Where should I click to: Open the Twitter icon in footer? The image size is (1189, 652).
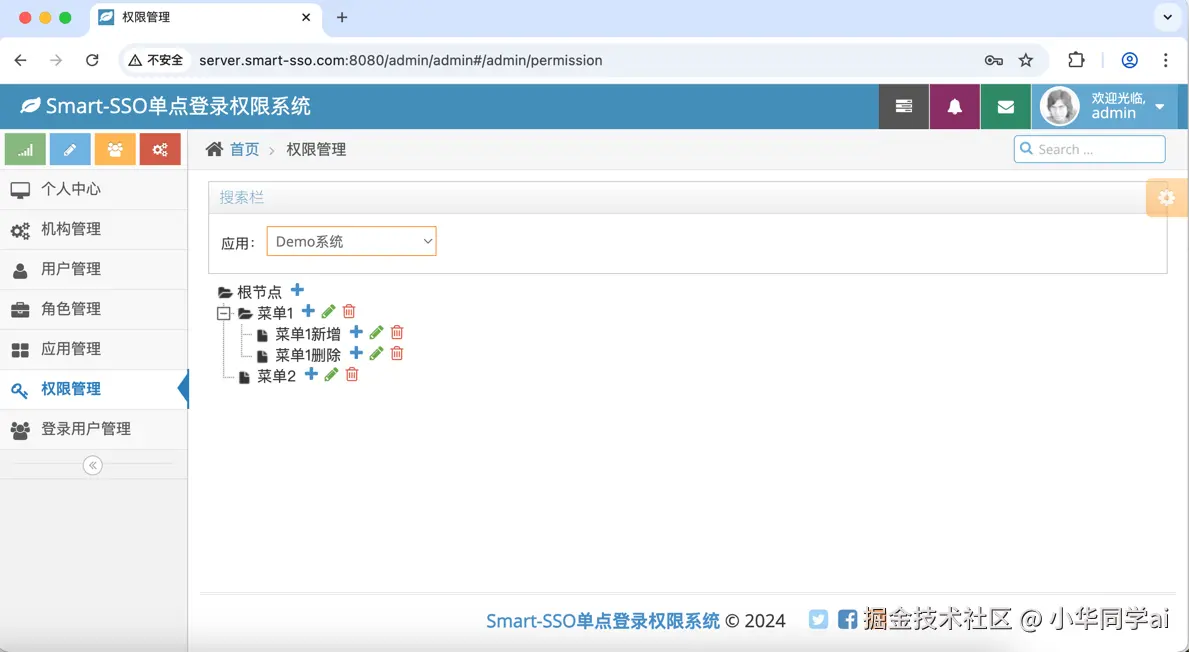tap(818, 619)
